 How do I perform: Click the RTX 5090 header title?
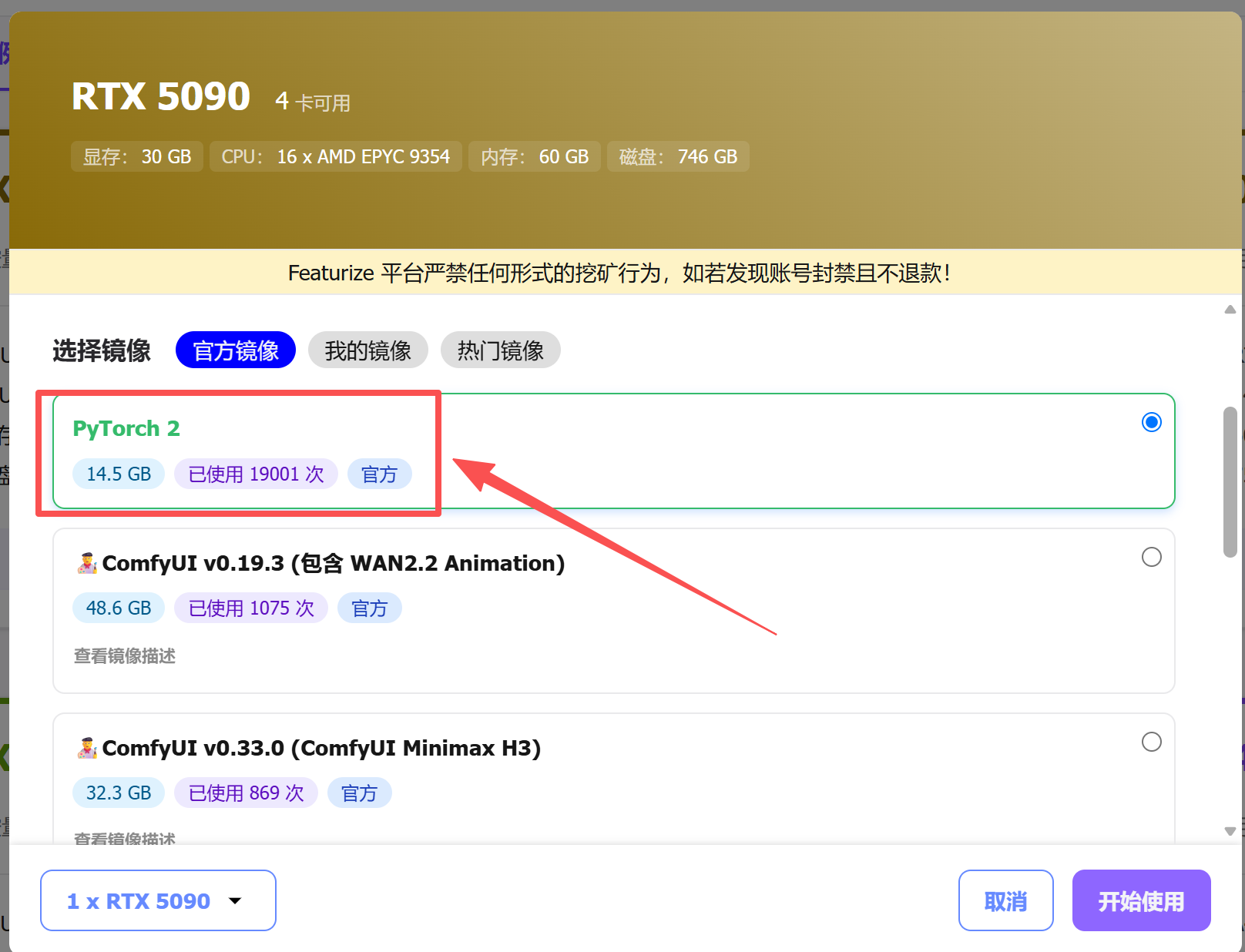pyautogui.click(x=161, y=96)
